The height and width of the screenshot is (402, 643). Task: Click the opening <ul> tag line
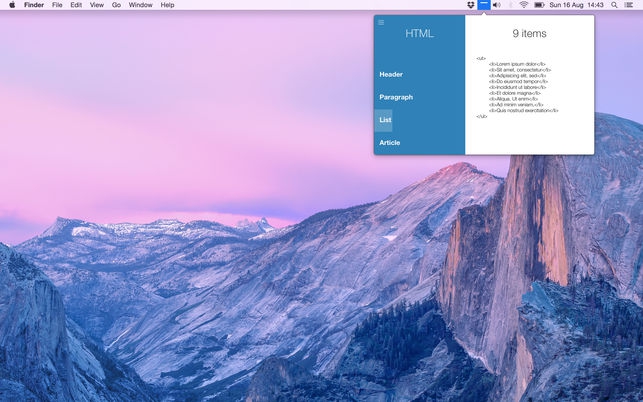click(x=481, y=59)
